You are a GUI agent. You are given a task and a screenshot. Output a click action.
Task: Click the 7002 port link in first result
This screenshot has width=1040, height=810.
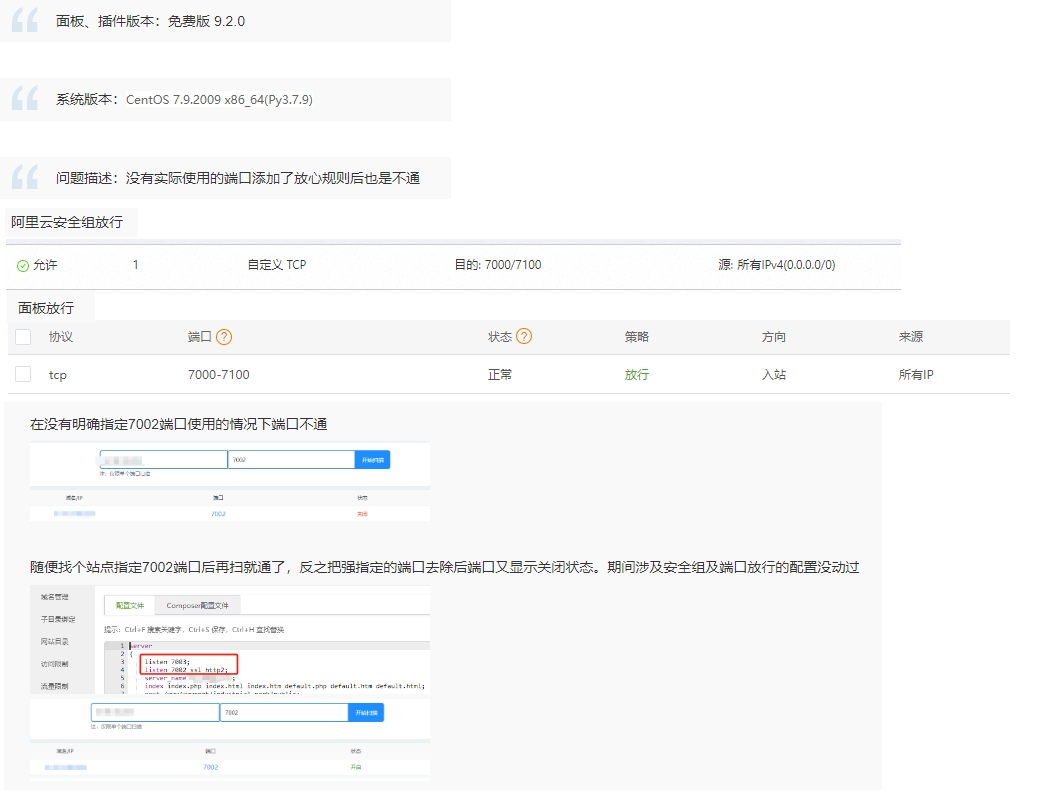pyautogui.click(x=218, y=514)
